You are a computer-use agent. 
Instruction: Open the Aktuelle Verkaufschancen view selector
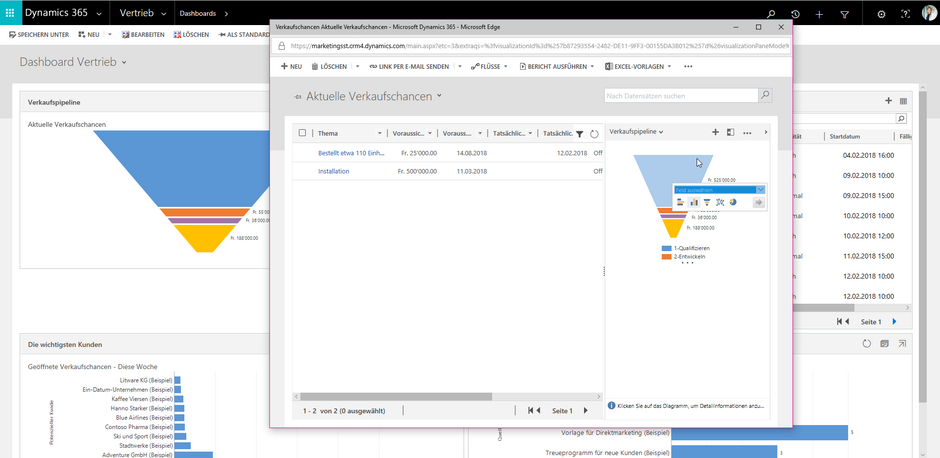click(439, 96)
